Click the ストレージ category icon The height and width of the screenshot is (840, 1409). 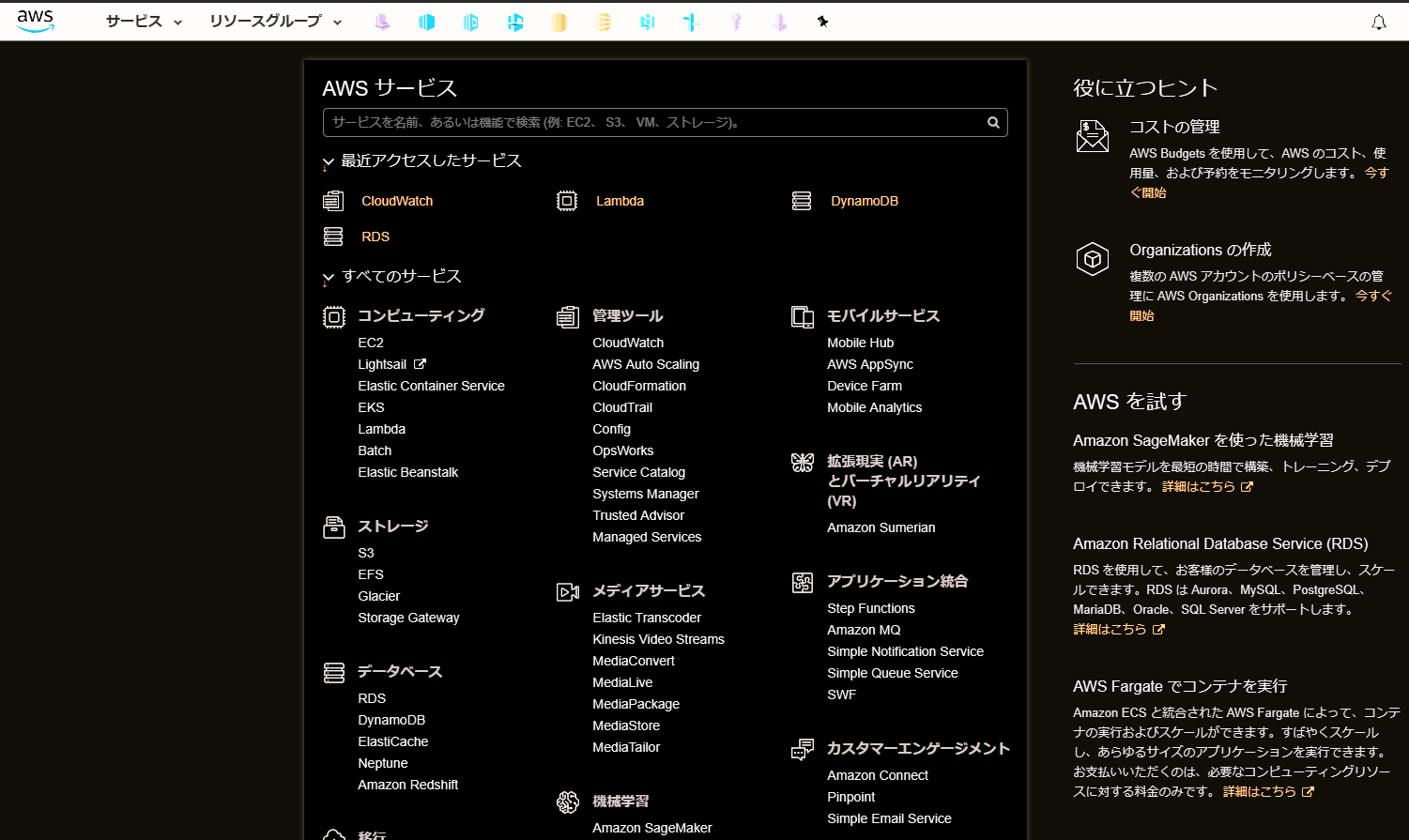click(334, 527)
